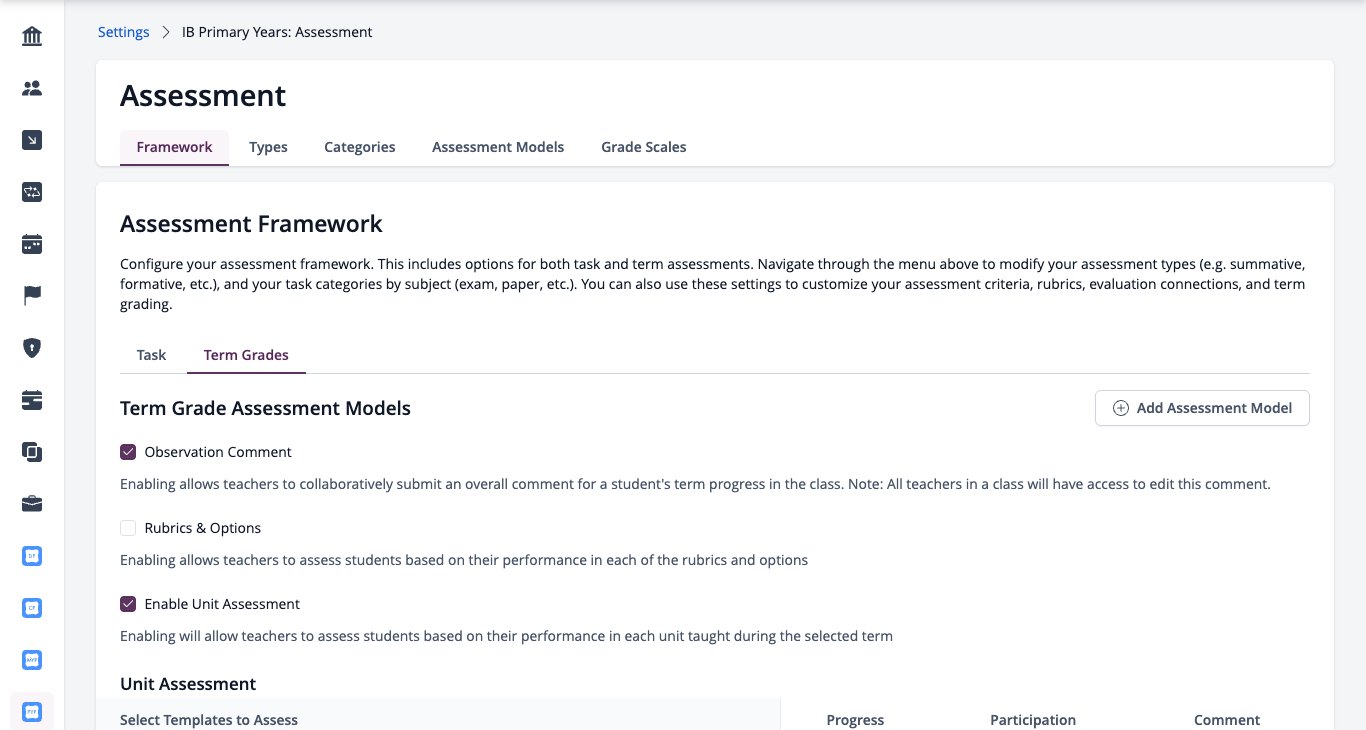Open the Grade Scales tab
The height and width of the screenshot is (730, 1366).
pos(643,147)
